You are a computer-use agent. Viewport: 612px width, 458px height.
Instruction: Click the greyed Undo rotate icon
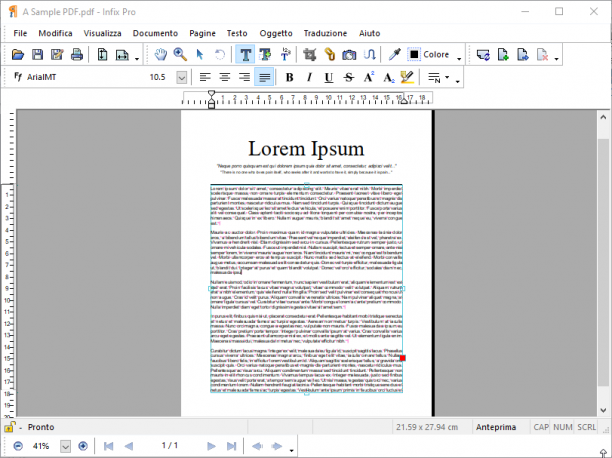coord(220,55)
